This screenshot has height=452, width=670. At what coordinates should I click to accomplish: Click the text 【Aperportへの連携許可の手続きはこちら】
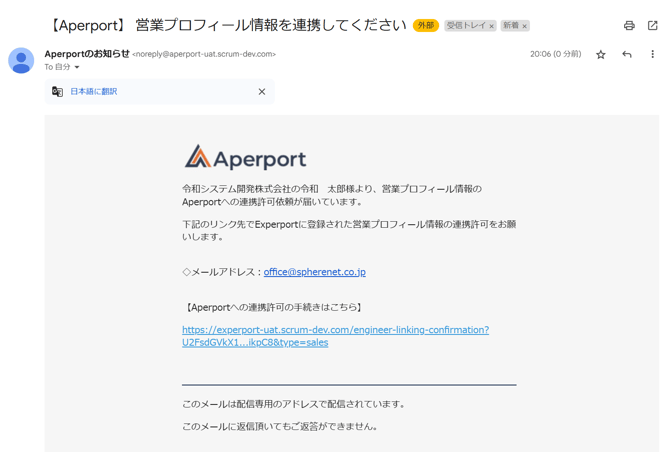click(273, 307)
